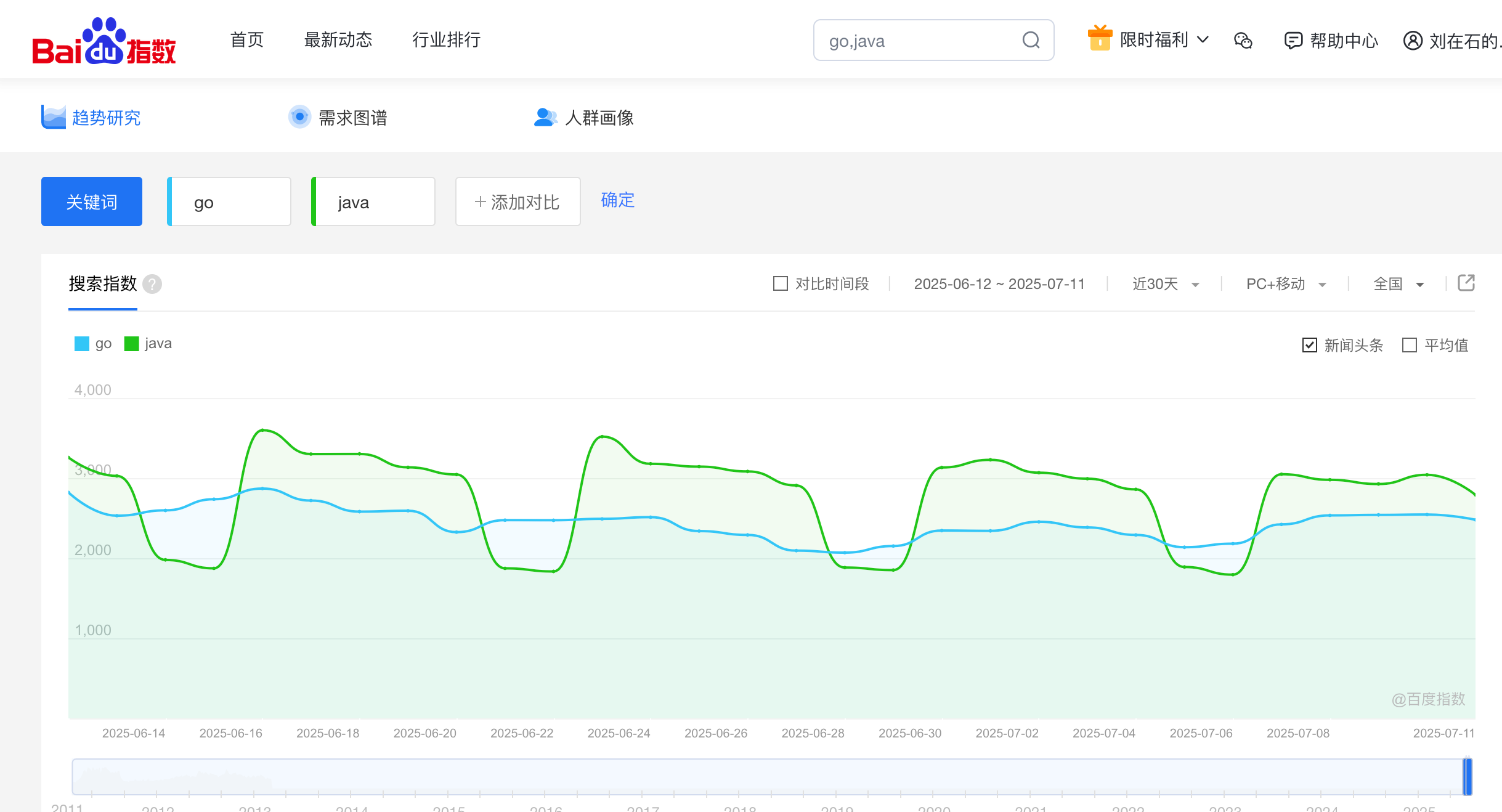Image resolution: width=1502 pixels, height=812 pixels.
Task: Open the 近30天 time range dropdown
Action: coord(1166,284)
